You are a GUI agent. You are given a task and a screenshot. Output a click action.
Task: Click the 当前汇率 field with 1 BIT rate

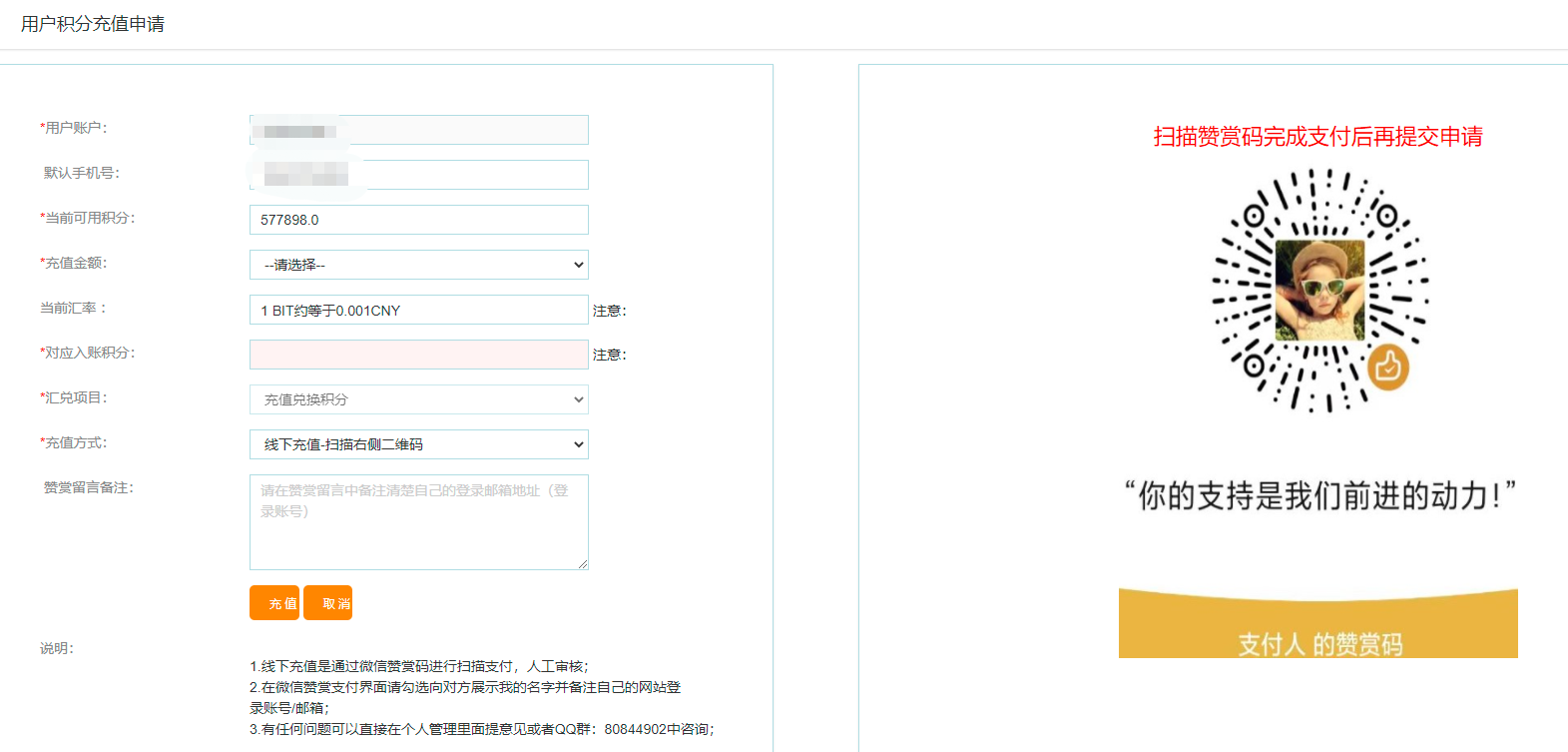(x=419, y=310)
